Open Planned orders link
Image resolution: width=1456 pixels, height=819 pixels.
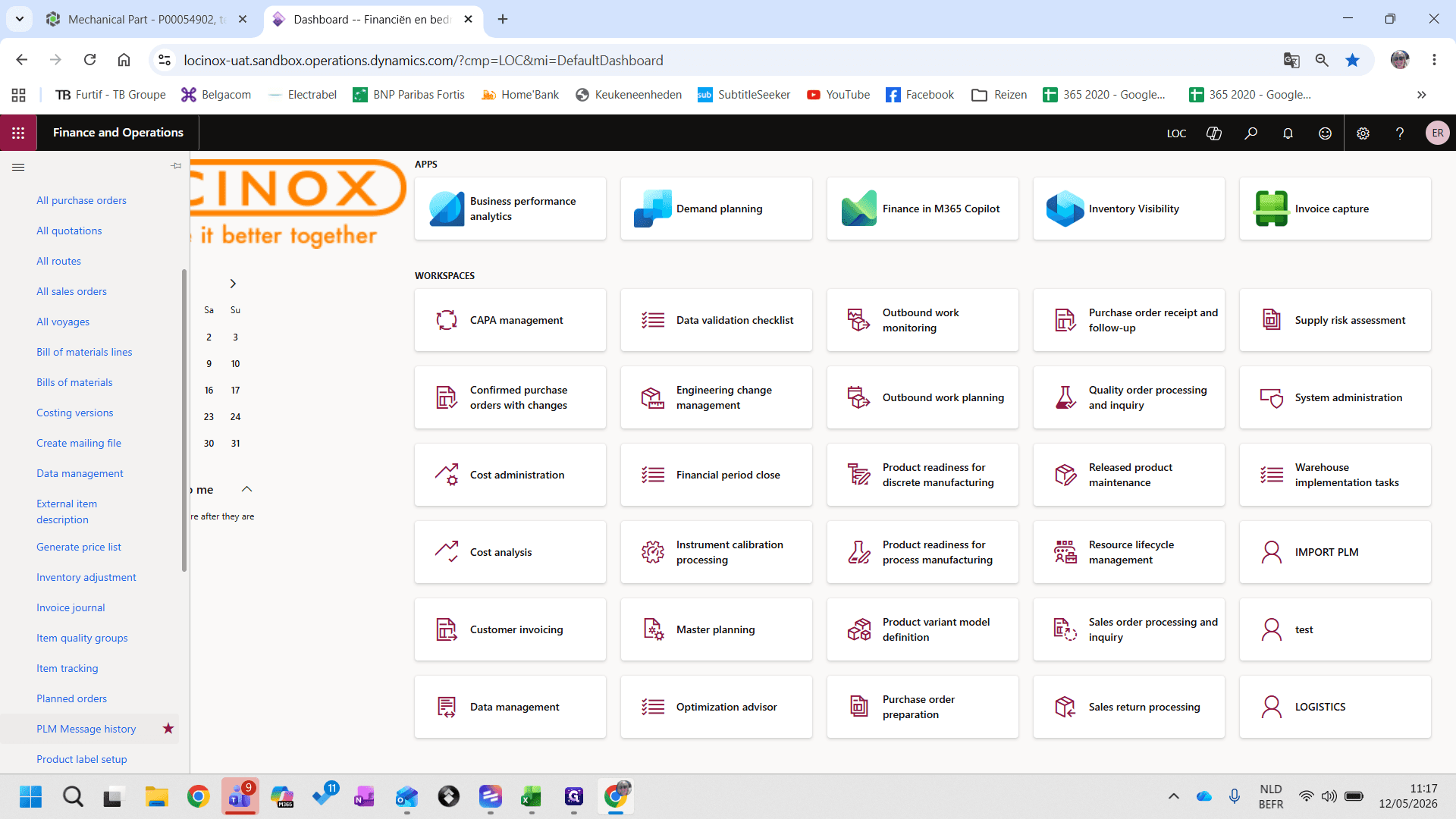71,698
